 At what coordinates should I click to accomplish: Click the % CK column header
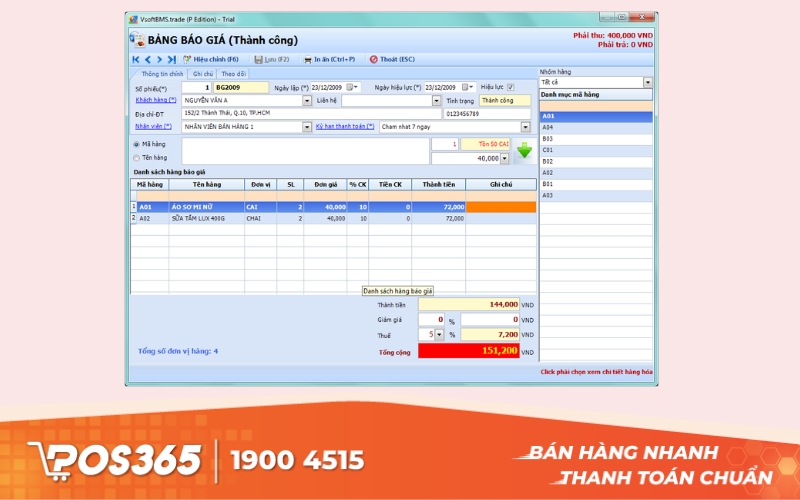[x=358, y=185]
